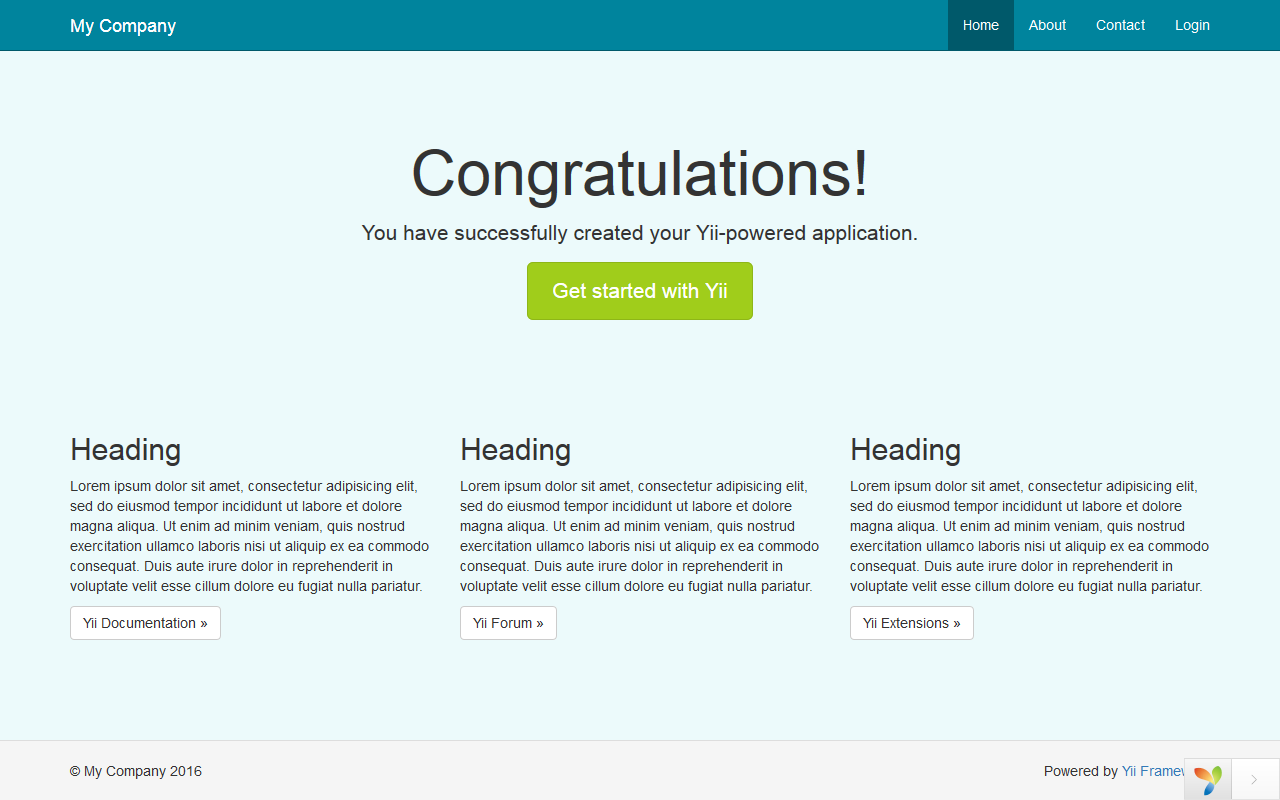The width and height of the screenshot is (1280, 800).
Task: Open the Home navigation item
Action: tap(981, 25)
